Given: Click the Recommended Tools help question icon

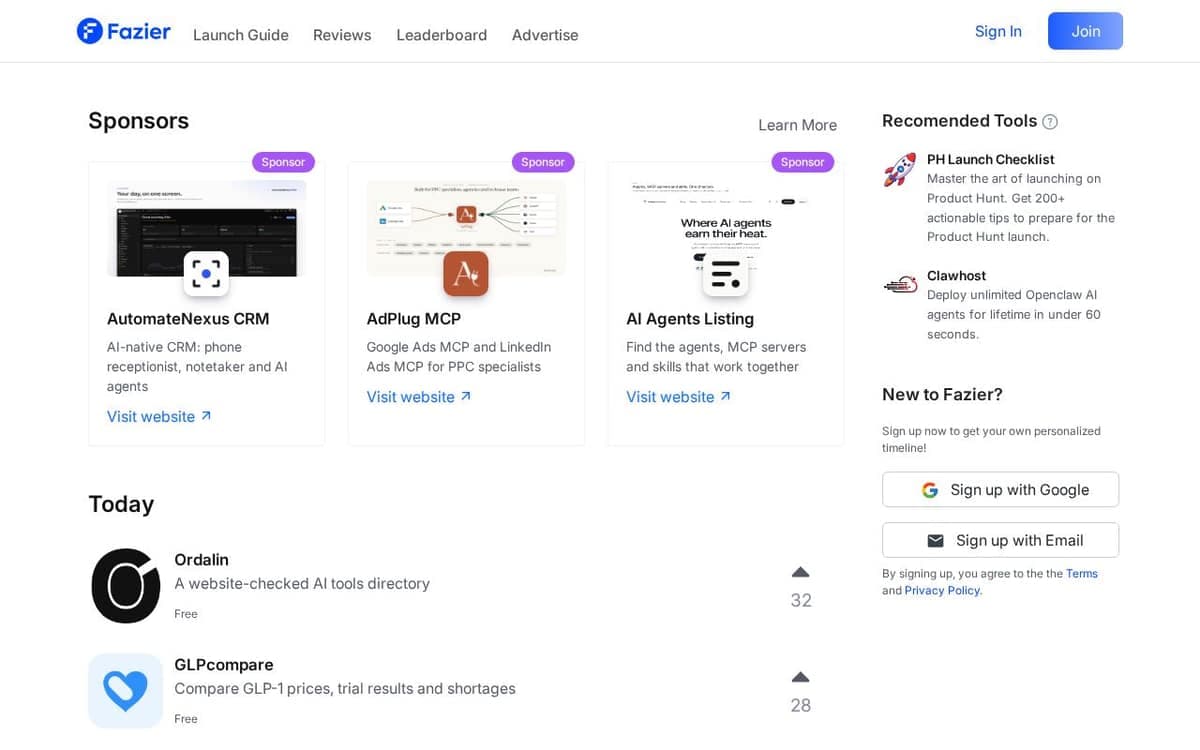Looking at the screenshot, I should point(1050,122).
